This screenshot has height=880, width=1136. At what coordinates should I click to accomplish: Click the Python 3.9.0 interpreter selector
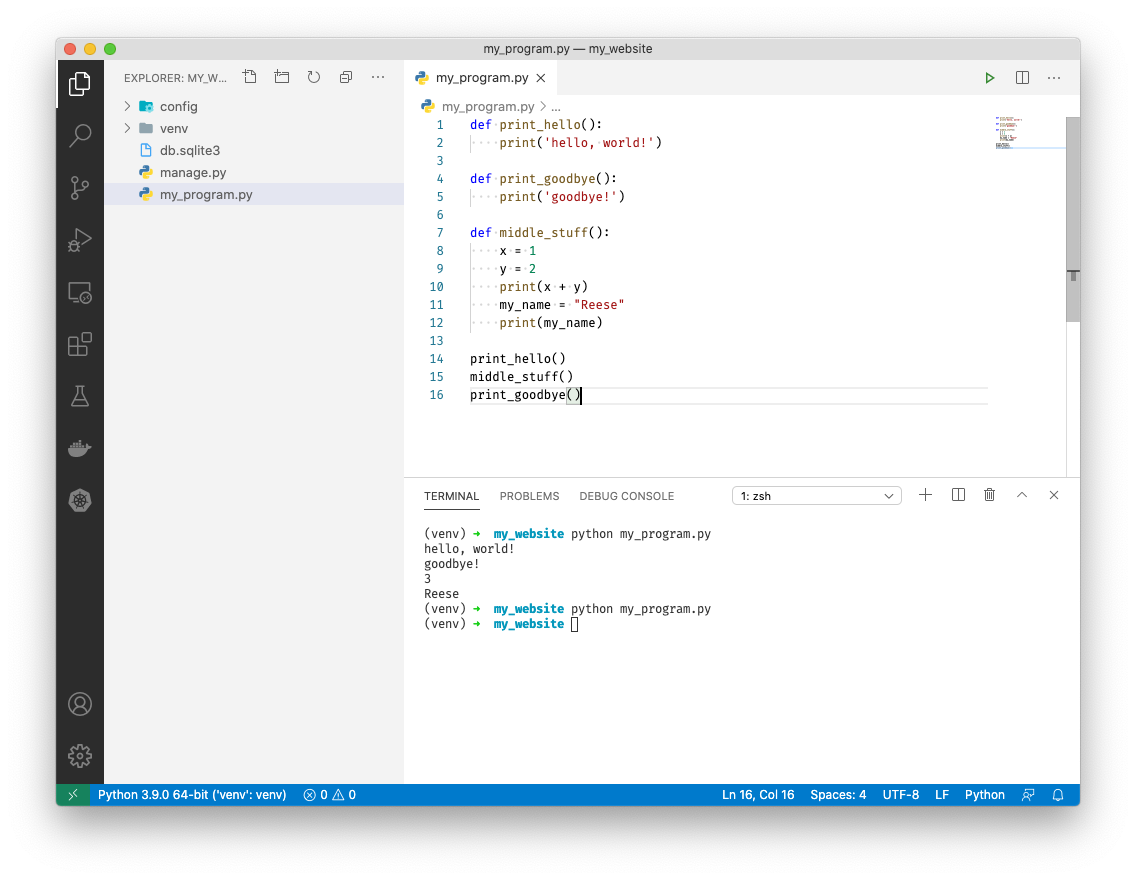coord(192,794)
